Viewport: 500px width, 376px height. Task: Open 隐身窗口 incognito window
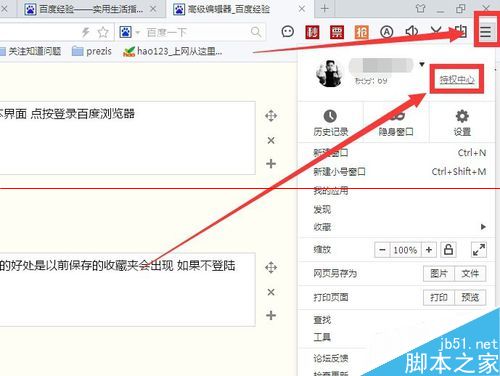tap(396, 123)
